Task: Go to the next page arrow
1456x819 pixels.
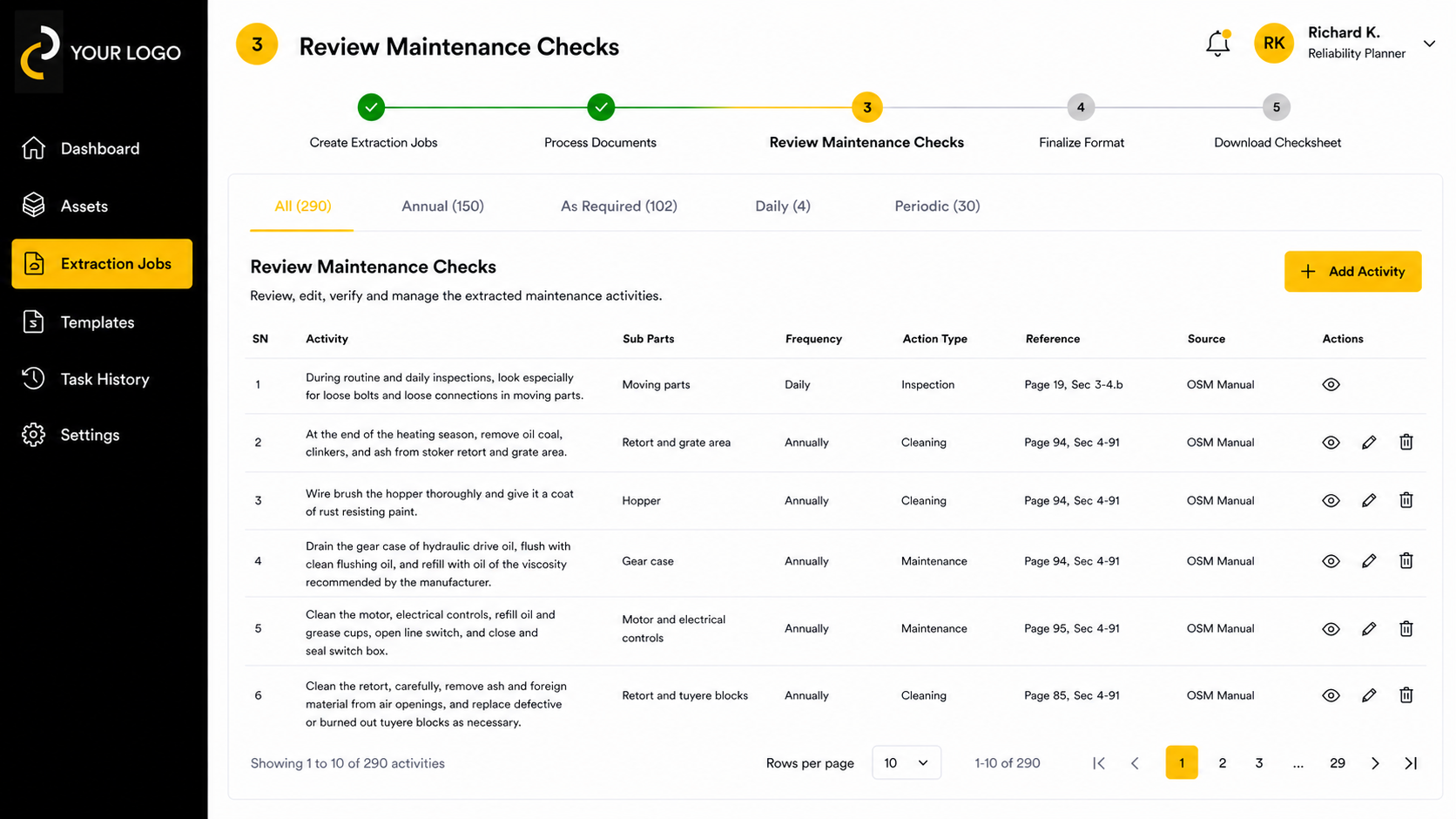Action: tap(1375, 763)
